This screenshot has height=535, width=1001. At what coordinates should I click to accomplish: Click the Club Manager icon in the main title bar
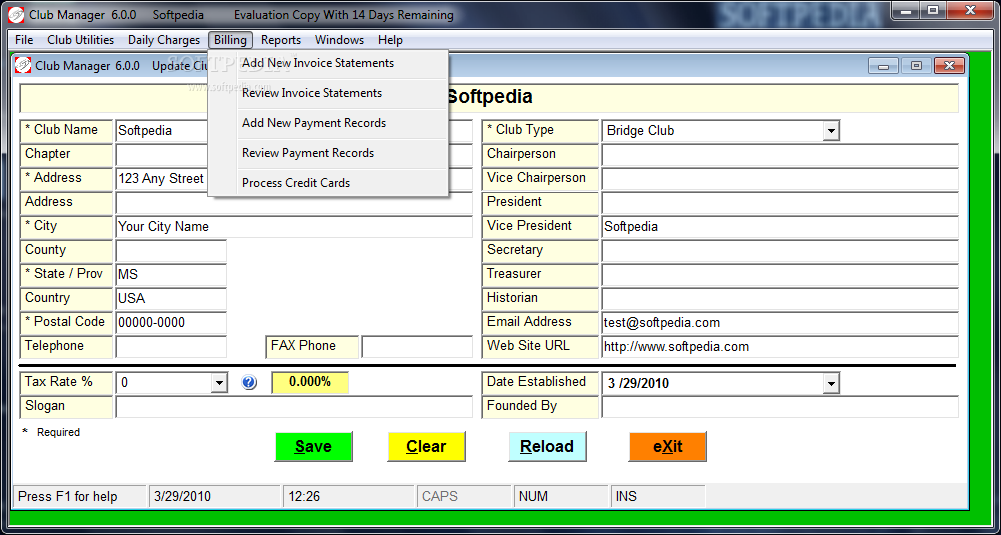point(16,14)
